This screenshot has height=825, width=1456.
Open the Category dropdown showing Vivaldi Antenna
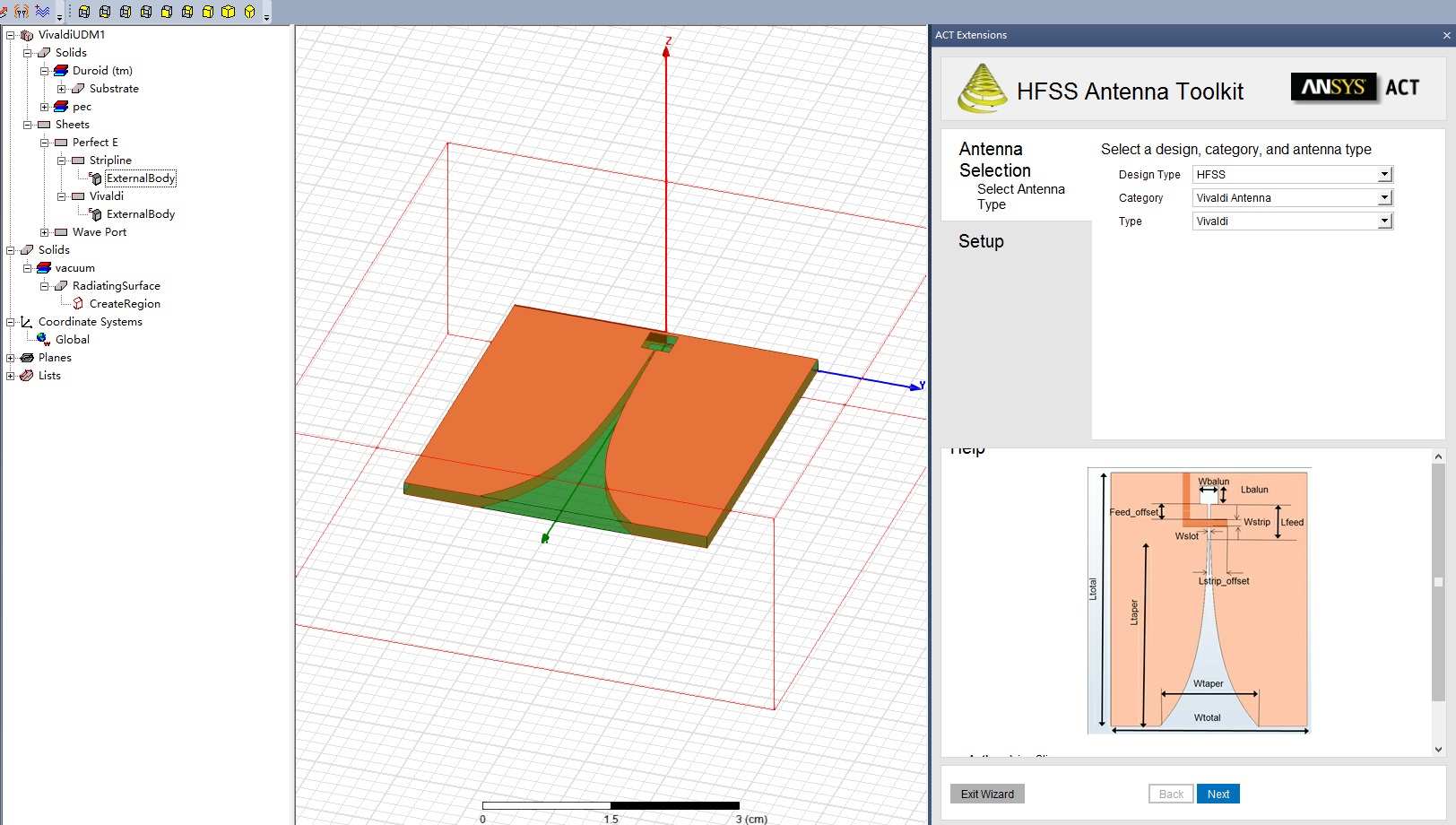(x=1384, y=197)
